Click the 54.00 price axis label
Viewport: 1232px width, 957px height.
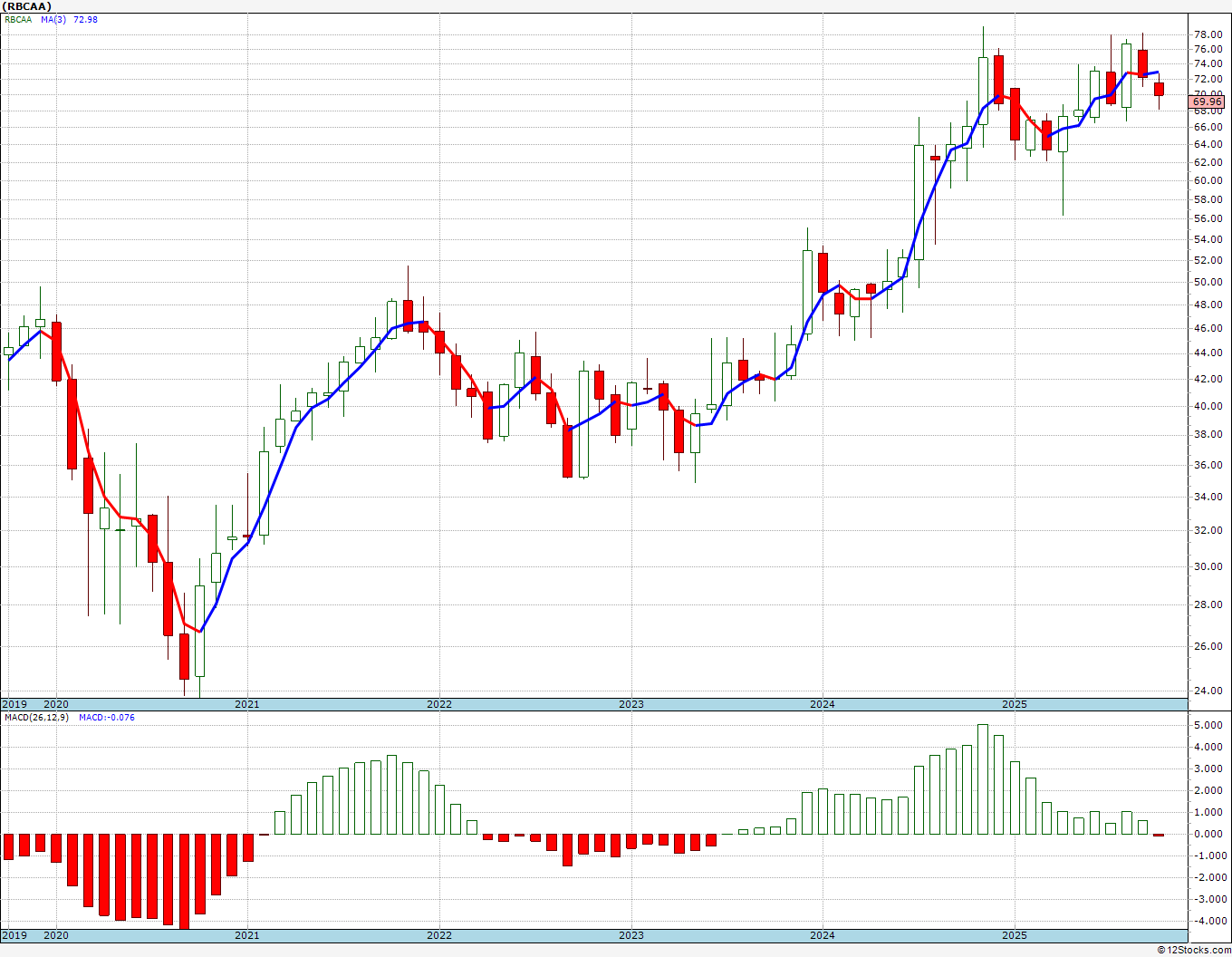click(x=1208, y=239)
